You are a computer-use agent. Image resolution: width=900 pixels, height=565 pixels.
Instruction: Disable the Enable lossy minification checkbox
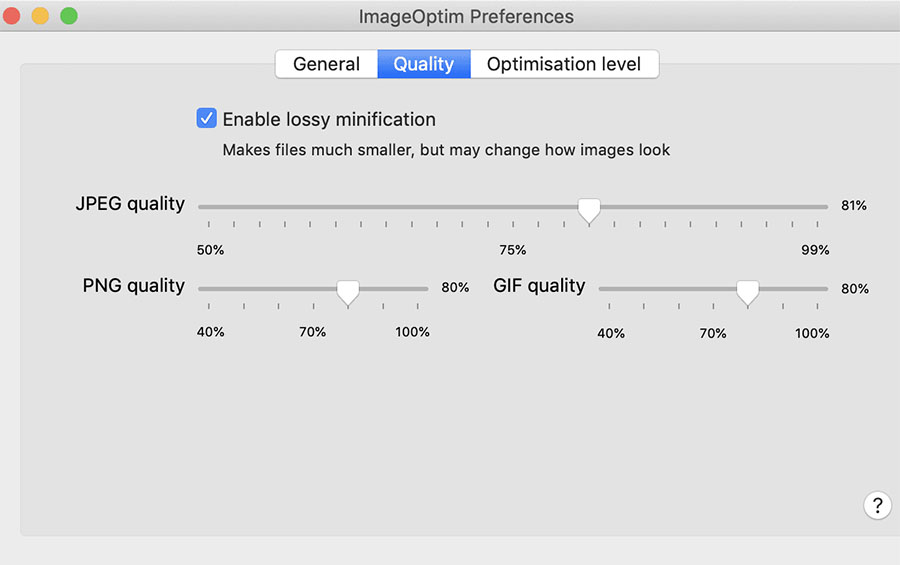pos(207,119)
